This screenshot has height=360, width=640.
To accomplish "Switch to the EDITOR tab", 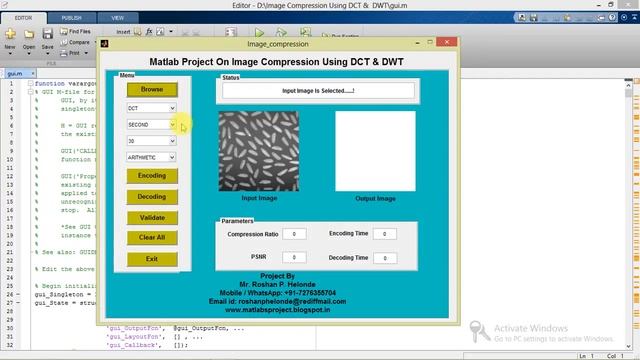I will pos(23,18).
